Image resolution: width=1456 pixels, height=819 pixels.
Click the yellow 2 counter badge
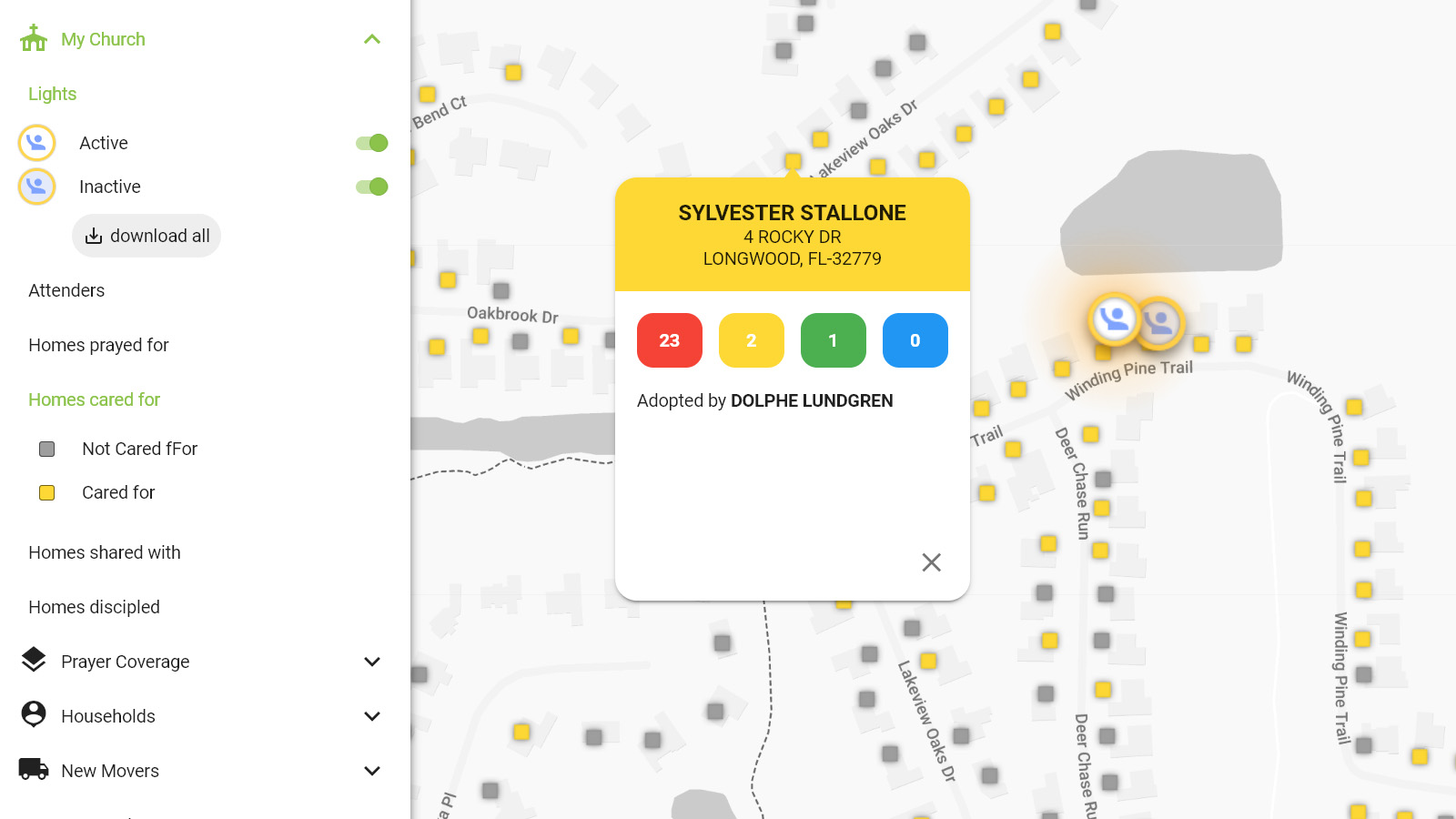pos(752,340)
